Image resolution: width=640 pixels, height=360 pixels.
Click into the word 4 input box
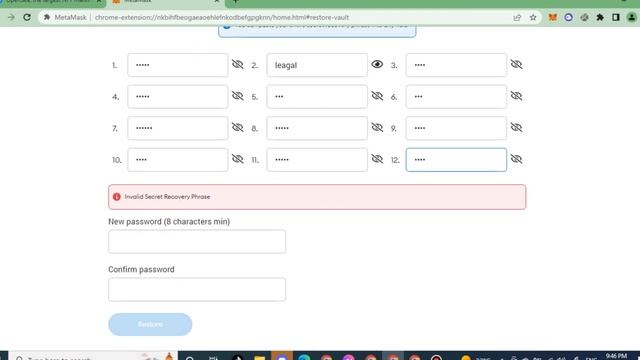[178, 97]
